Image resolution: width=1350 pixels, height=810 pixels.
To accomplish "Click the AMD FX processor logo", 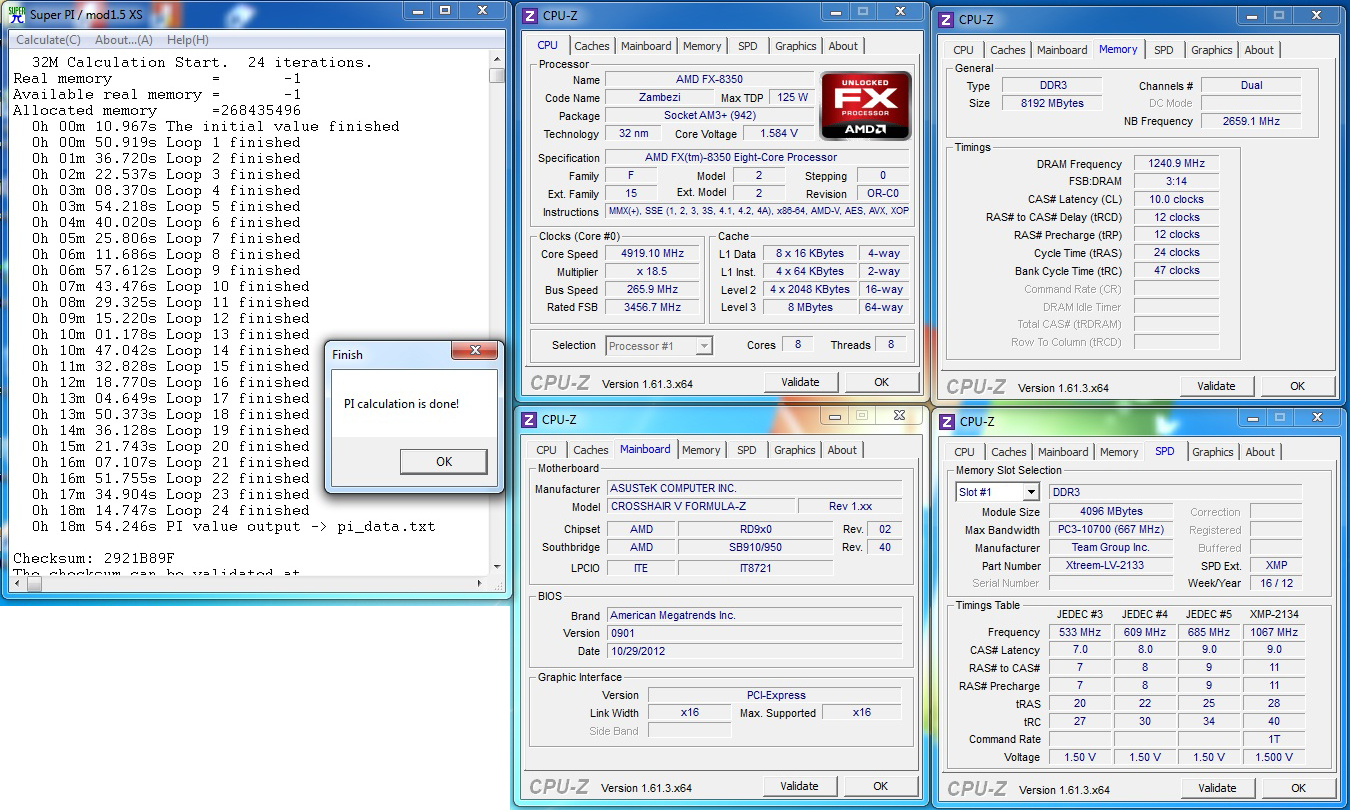I will (x=865, y=105).
